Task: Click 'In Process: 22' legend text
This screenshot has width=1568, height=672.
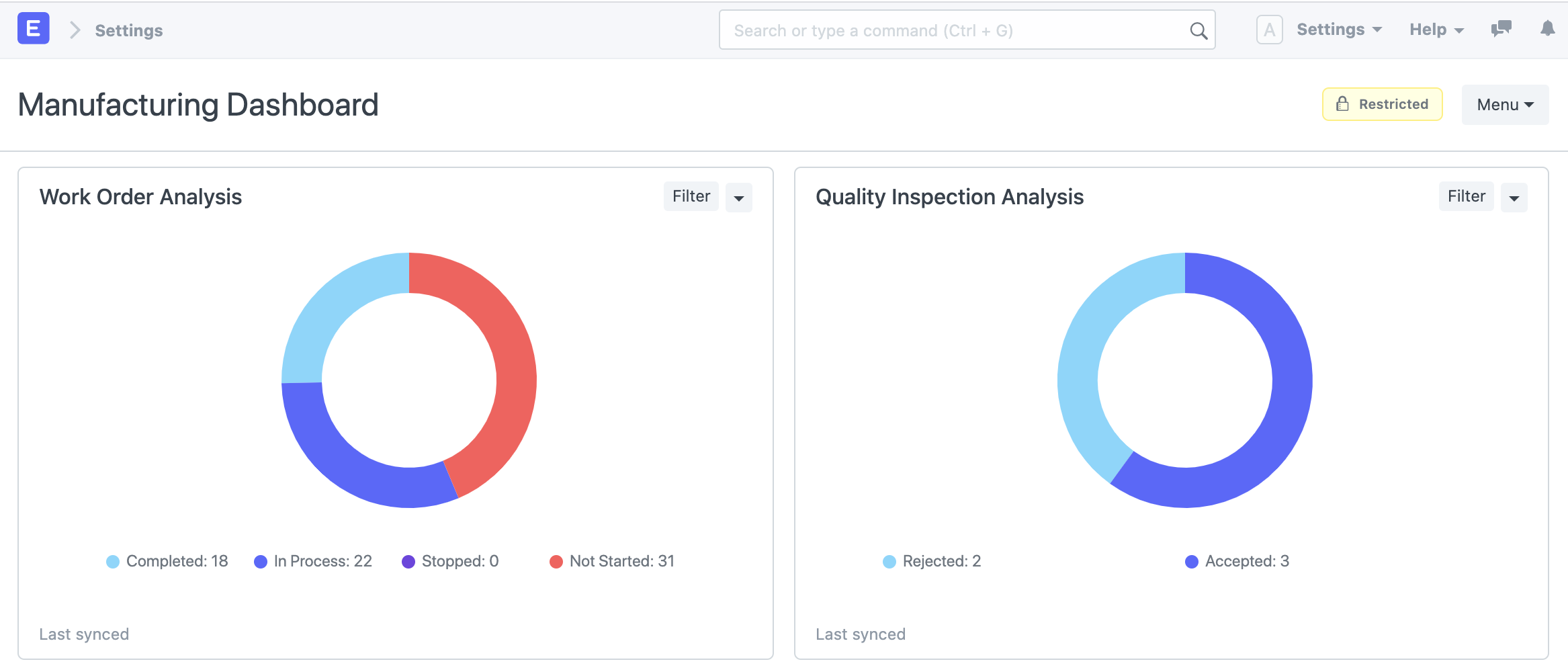Action: point(323,561)
